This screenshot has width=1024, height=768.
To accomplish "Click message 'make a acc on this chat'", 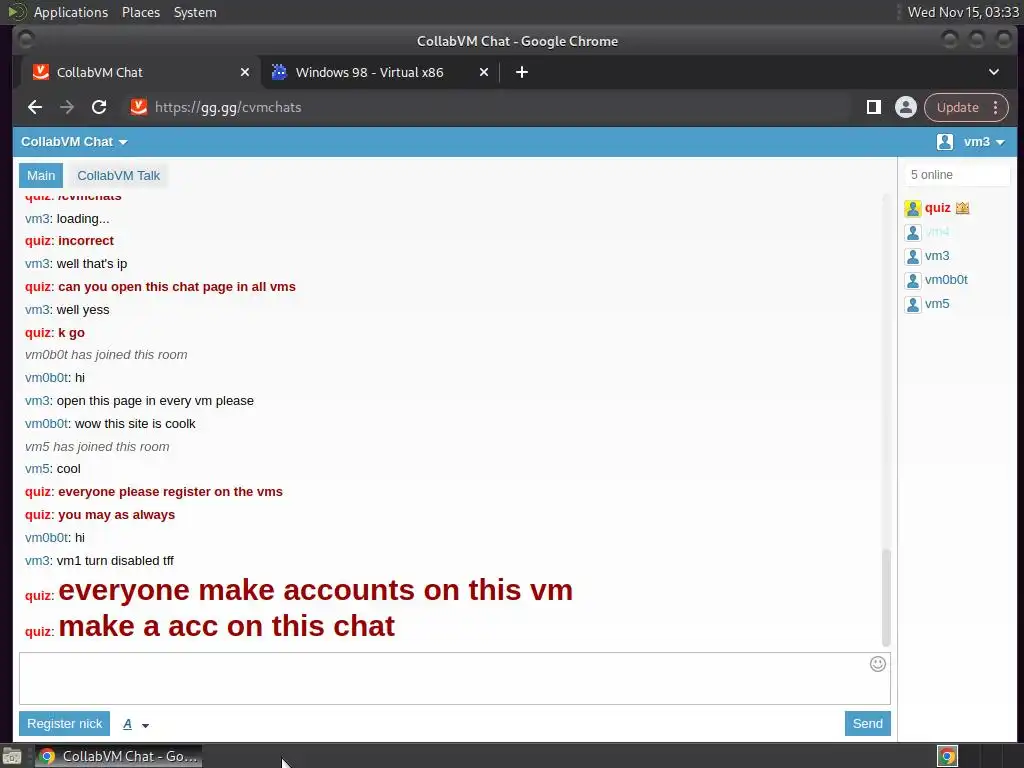I will coord(227,626).
